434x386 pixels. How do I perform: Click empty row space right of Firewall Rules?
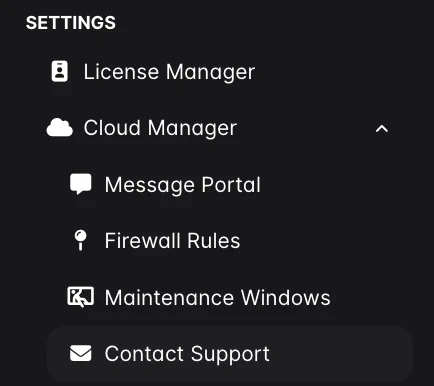coord(327,241)
